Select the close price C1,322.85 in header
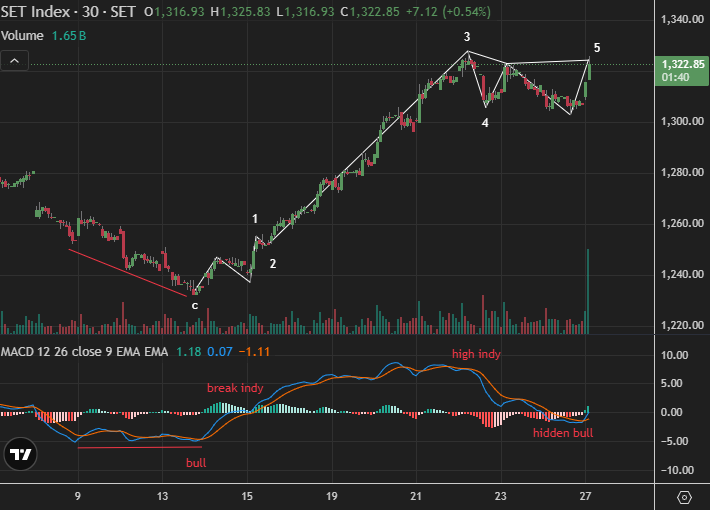Viewport: 710px width, 510px height. 370,12
